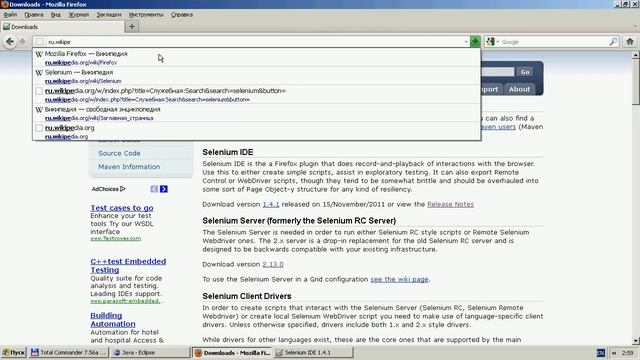Screen dimensions: 640x360
Task: Open the www.parasoft-embedded ad URL
Action: [x=125, y=301]
